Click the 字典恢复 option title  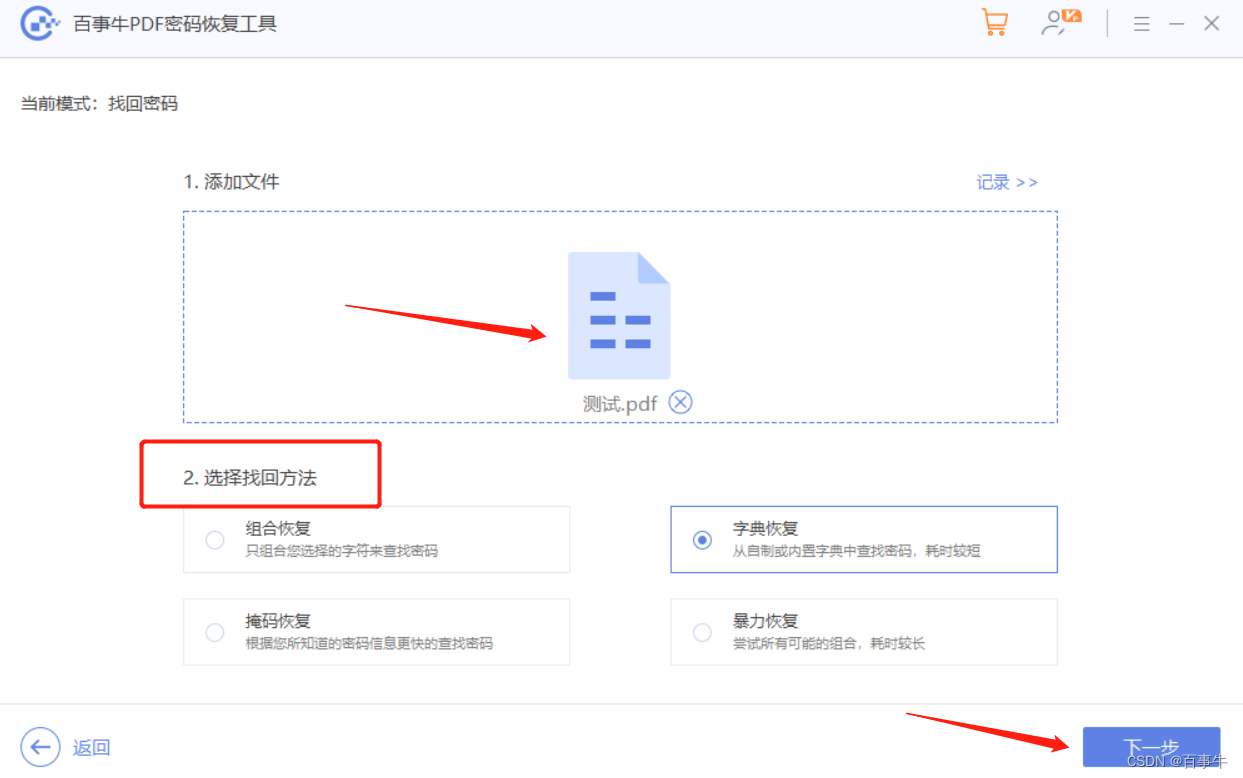click(x=766, y=528)
